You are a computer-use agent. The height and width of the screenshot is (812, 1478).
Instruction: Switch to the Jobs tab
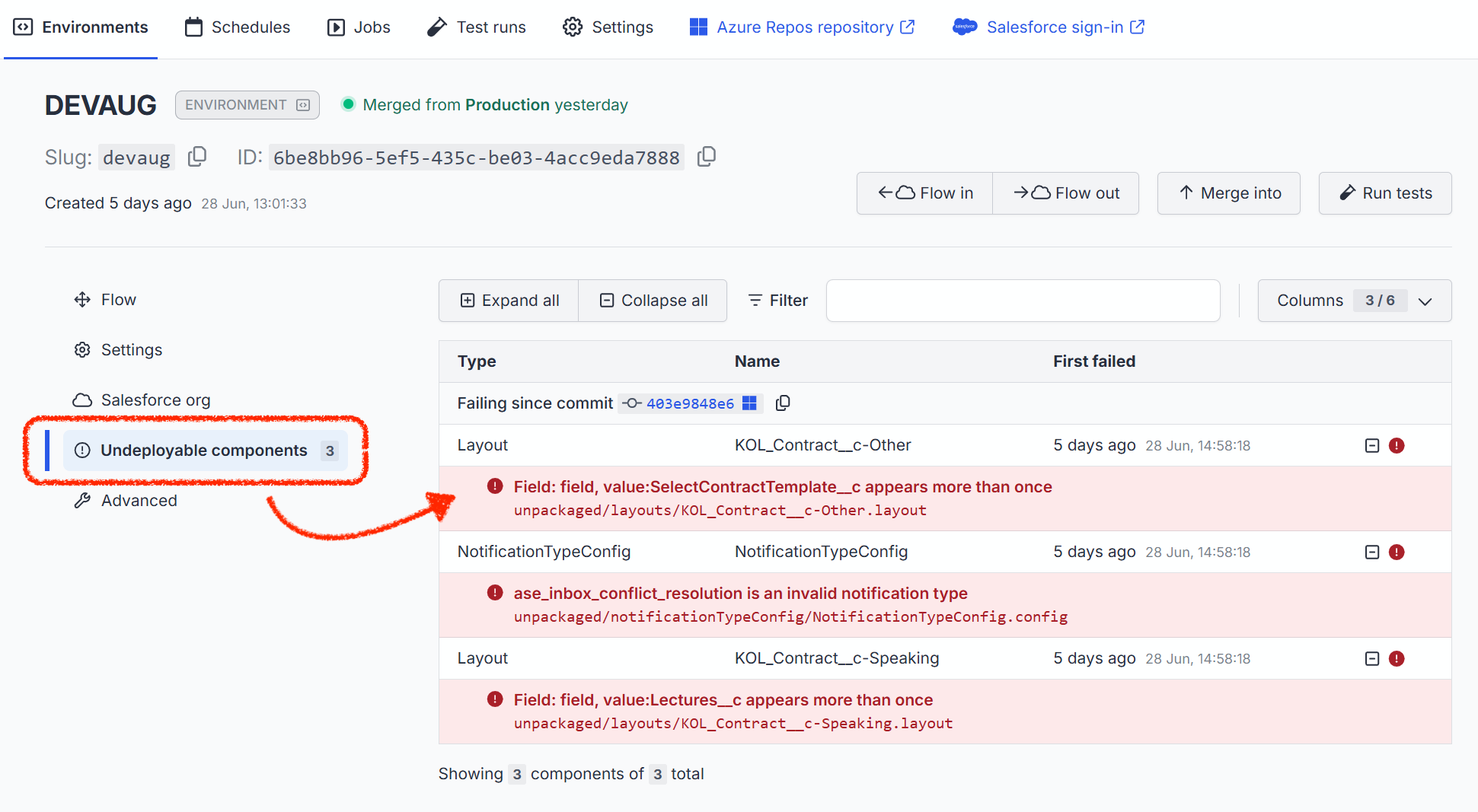[359, 27]
